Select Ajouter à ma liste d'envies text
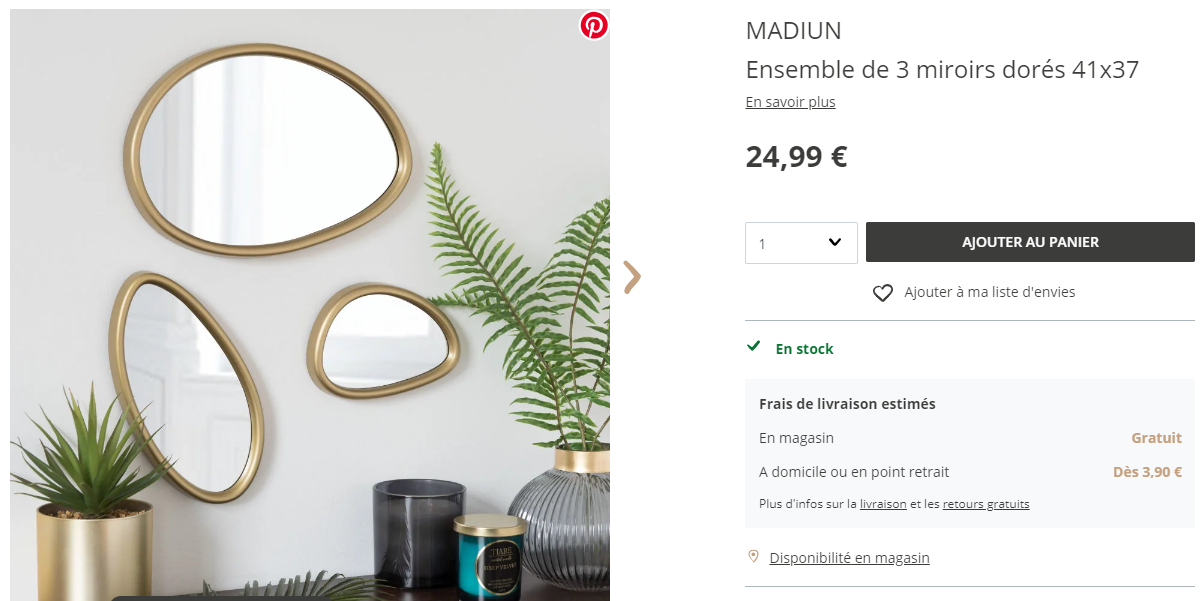The width and height of the screenshot is (1204, 601). pos(990,292)
